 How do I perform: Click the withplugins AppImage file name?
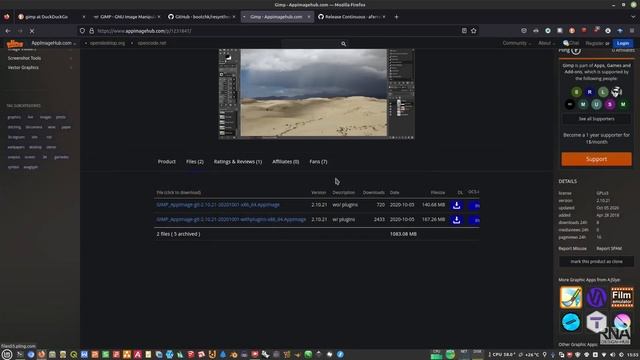coord(231,220)
